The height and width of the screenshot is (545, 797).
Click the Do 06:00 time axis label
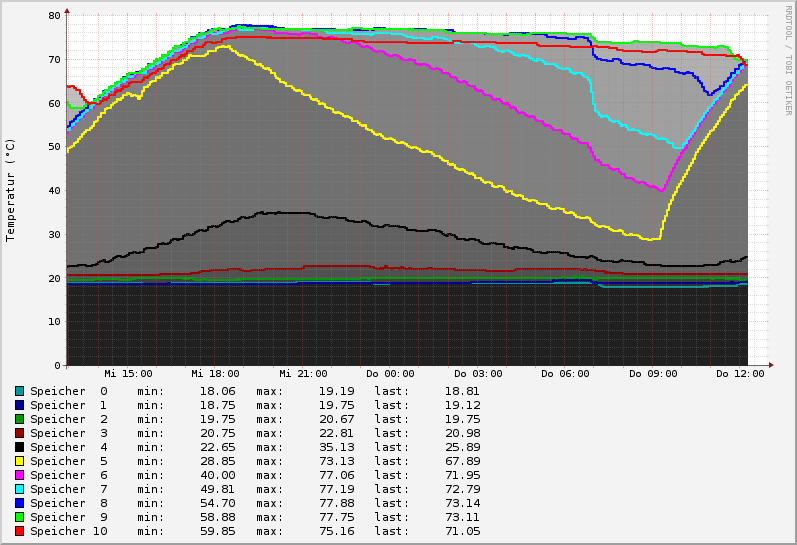[x=565, y=374]
